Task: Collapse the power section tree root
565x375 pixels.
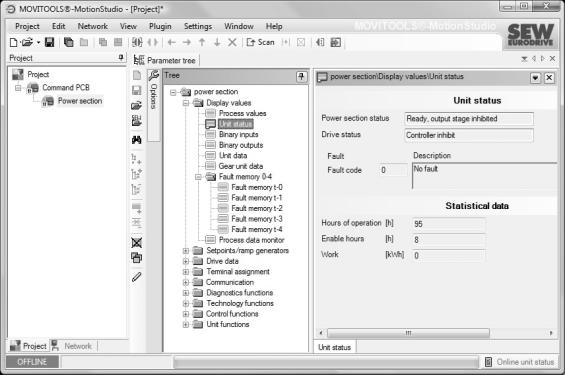Action: pyautogui.click(x=173, y=92)
